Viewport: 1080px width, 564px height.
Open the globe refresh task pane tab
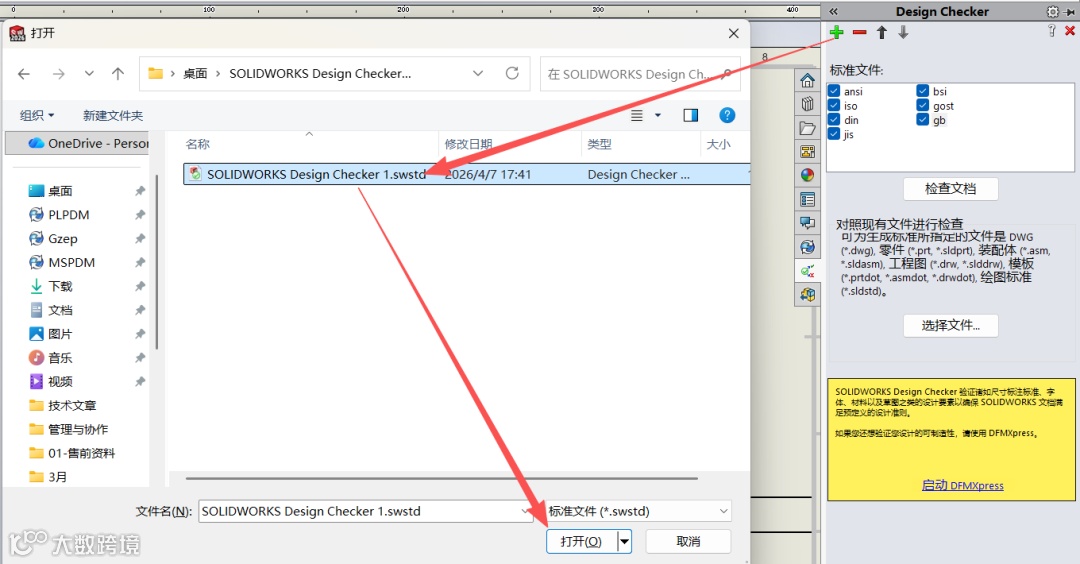[x=807, y=247]
